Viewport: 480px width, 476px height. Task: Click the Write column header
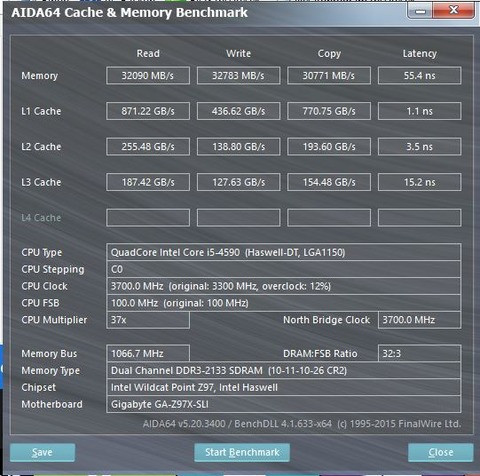(x=238, y=53)
